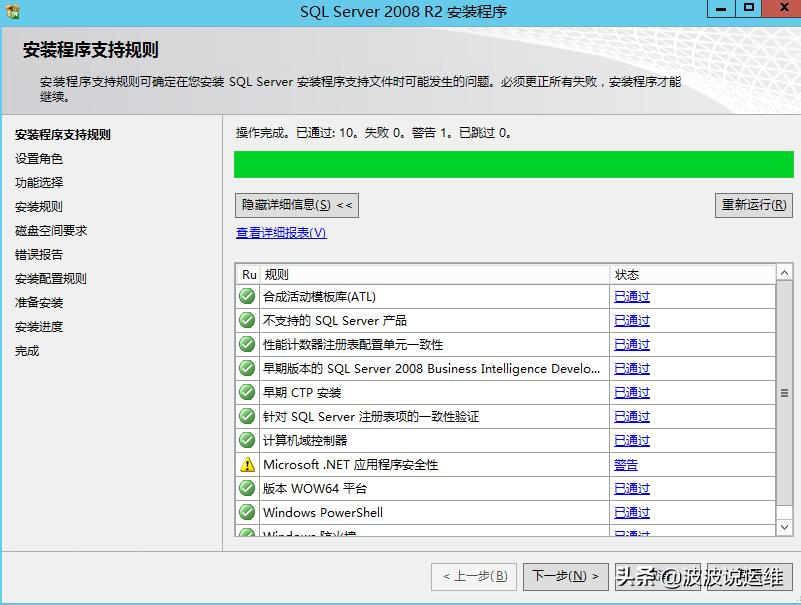Click the SQL Server icon in the title bar

[x=13, y=12]
